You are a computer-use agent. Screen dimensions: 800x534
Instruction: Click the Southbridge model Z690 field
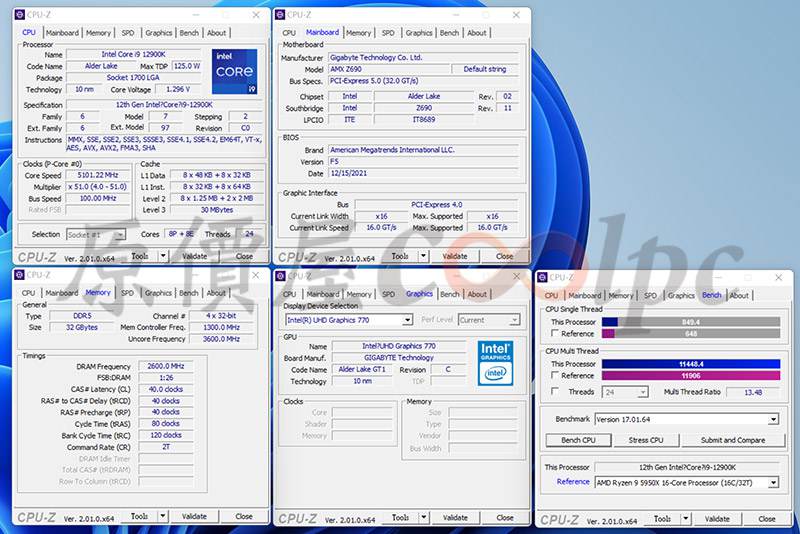[424, 108]
